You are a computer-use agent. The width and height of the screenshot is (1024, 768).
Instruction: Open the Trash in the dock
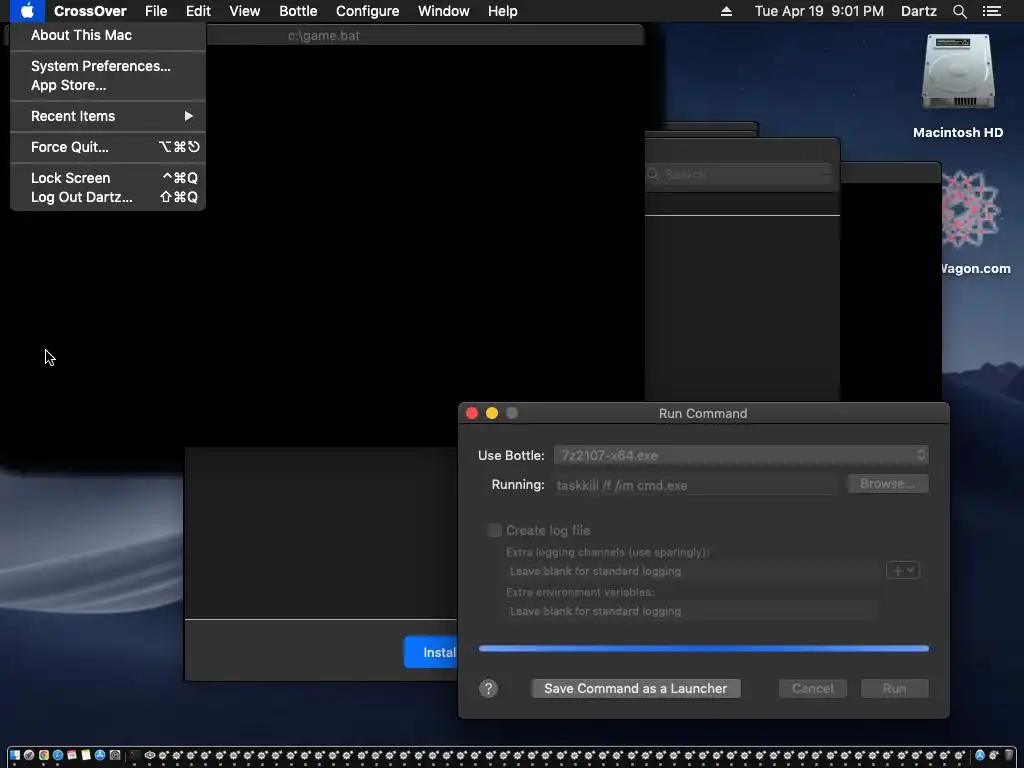tap(1009, 755)
